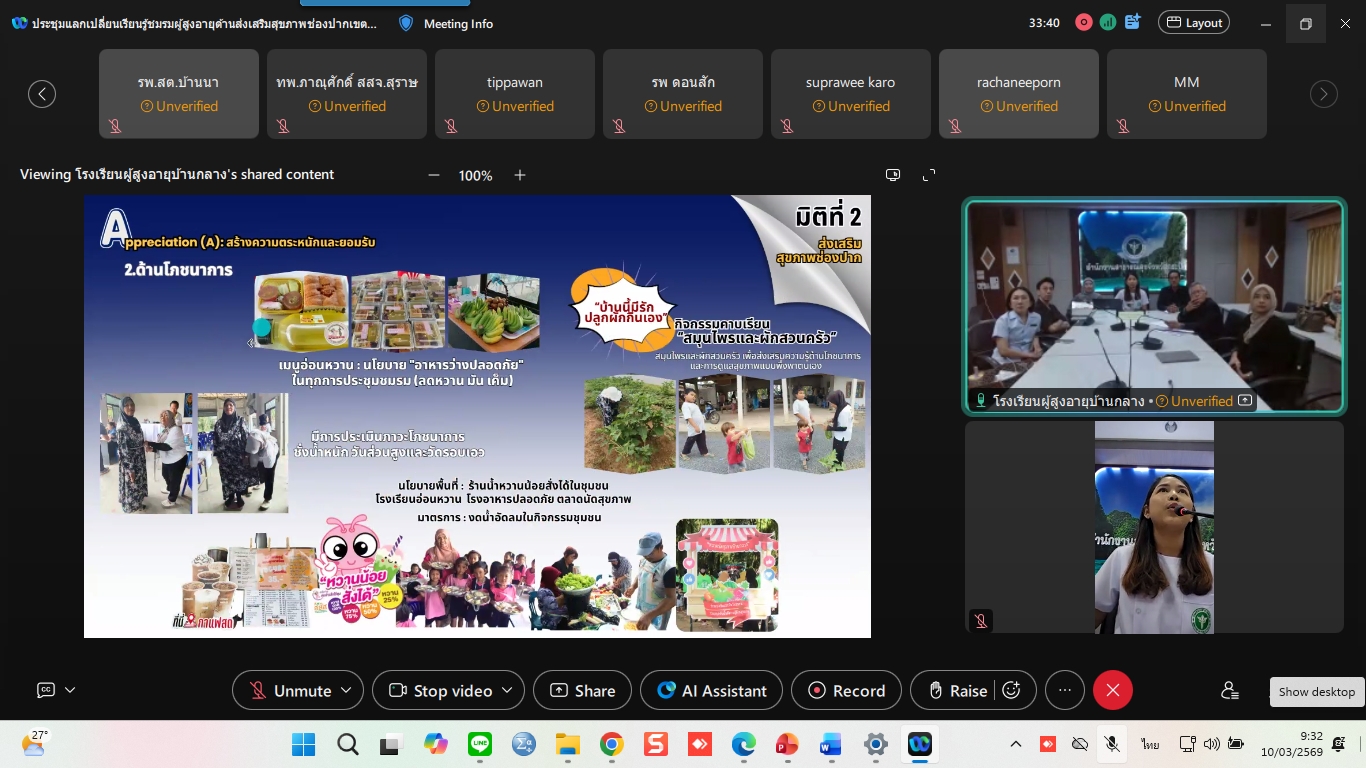Toggle the Raise hand button
Image resolution: width=1366 pixels, height=768 pixels.
pyautogui.click(x=956, y=690)
